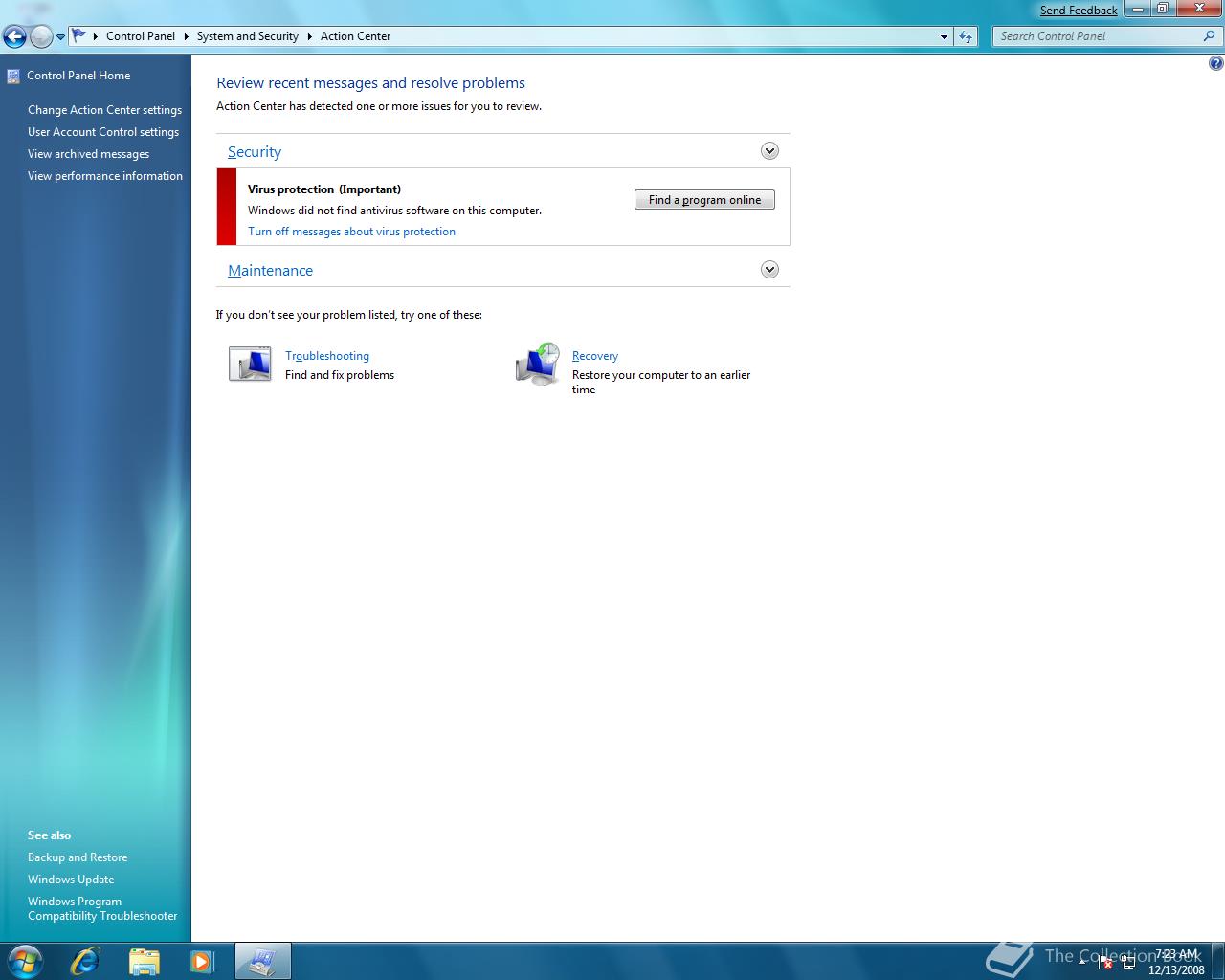1225x980 pixels.
Task: Expand the Maintenance section chevron
Action: [769, 270]
